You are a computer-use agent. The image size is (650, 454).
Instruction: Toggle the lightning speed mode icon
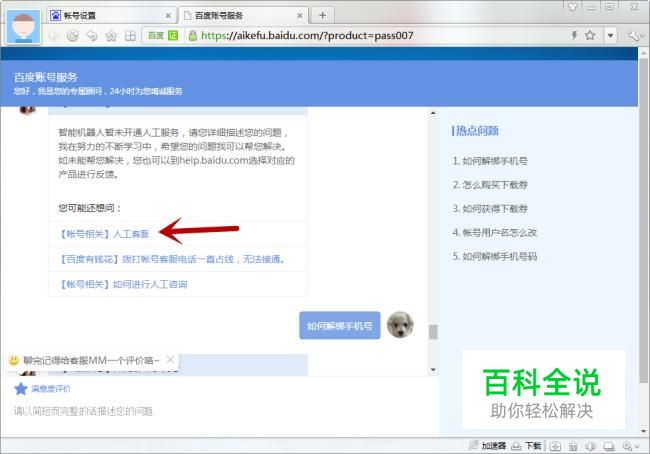point(575,35)
